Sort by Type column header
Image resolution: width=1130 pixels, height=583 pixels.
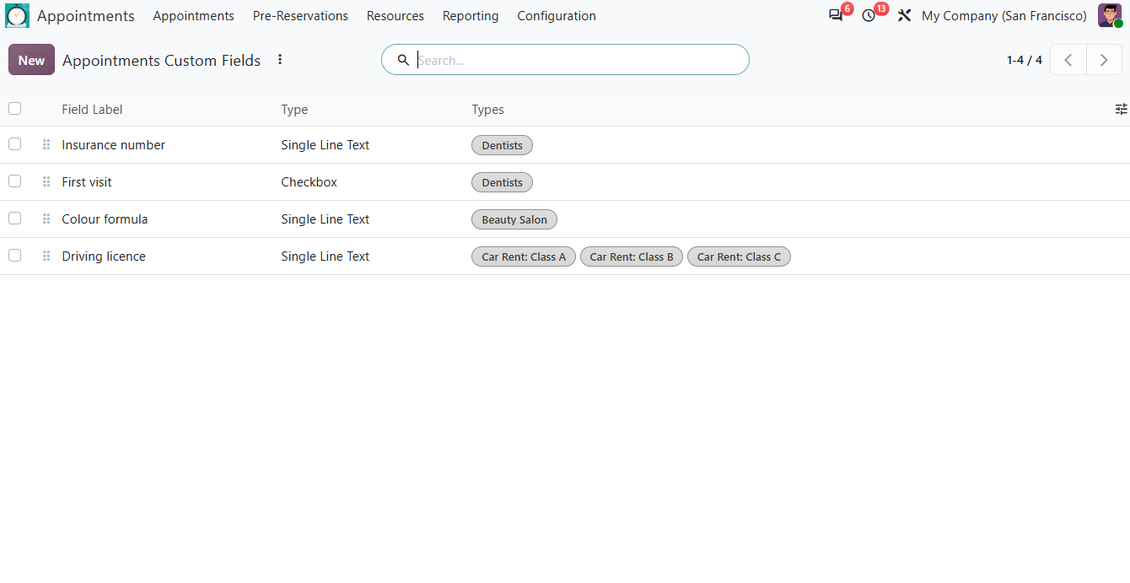294,110
